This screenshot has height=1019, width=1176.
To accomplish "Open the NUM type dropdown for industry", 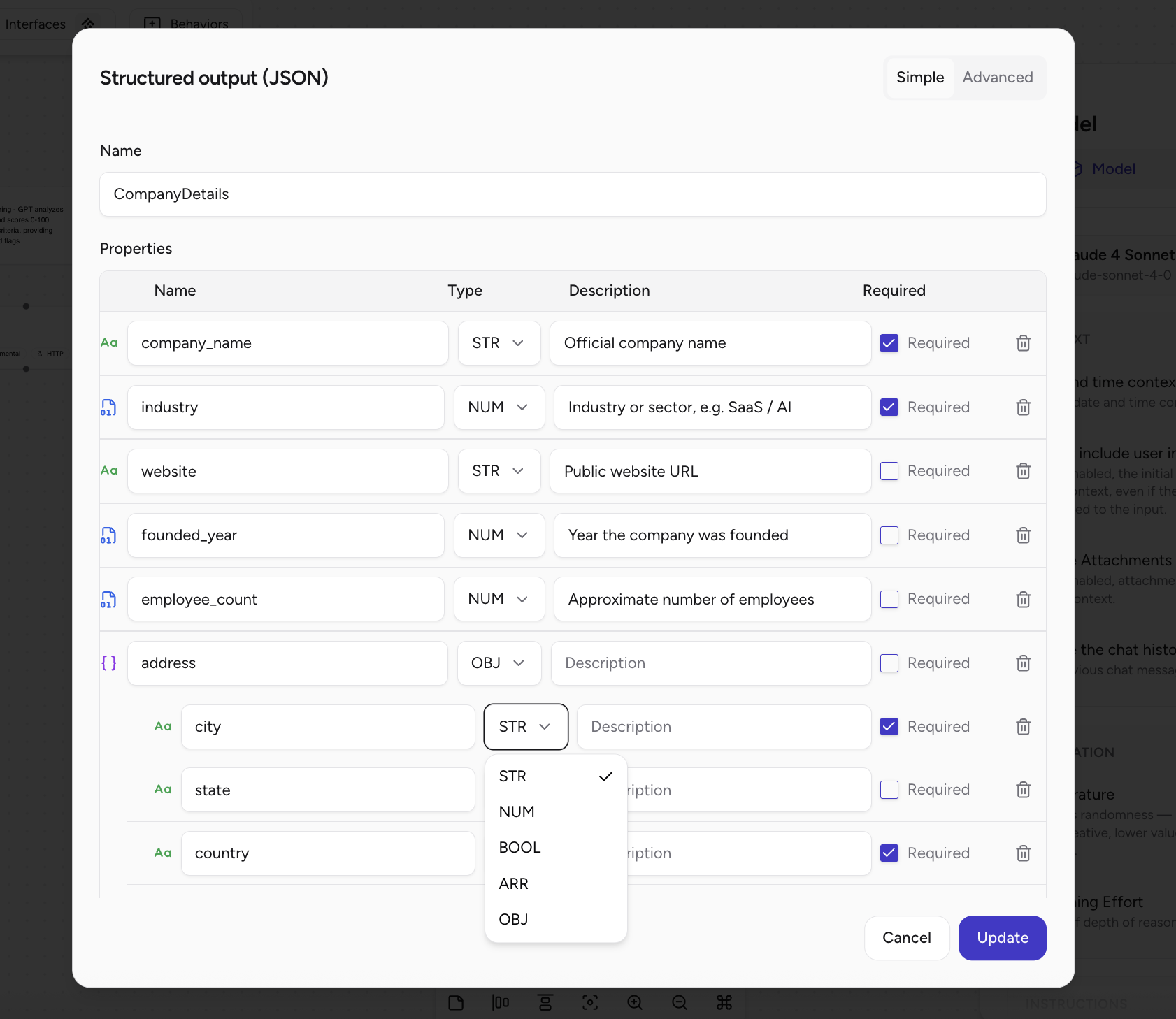I will coord(499,407).
